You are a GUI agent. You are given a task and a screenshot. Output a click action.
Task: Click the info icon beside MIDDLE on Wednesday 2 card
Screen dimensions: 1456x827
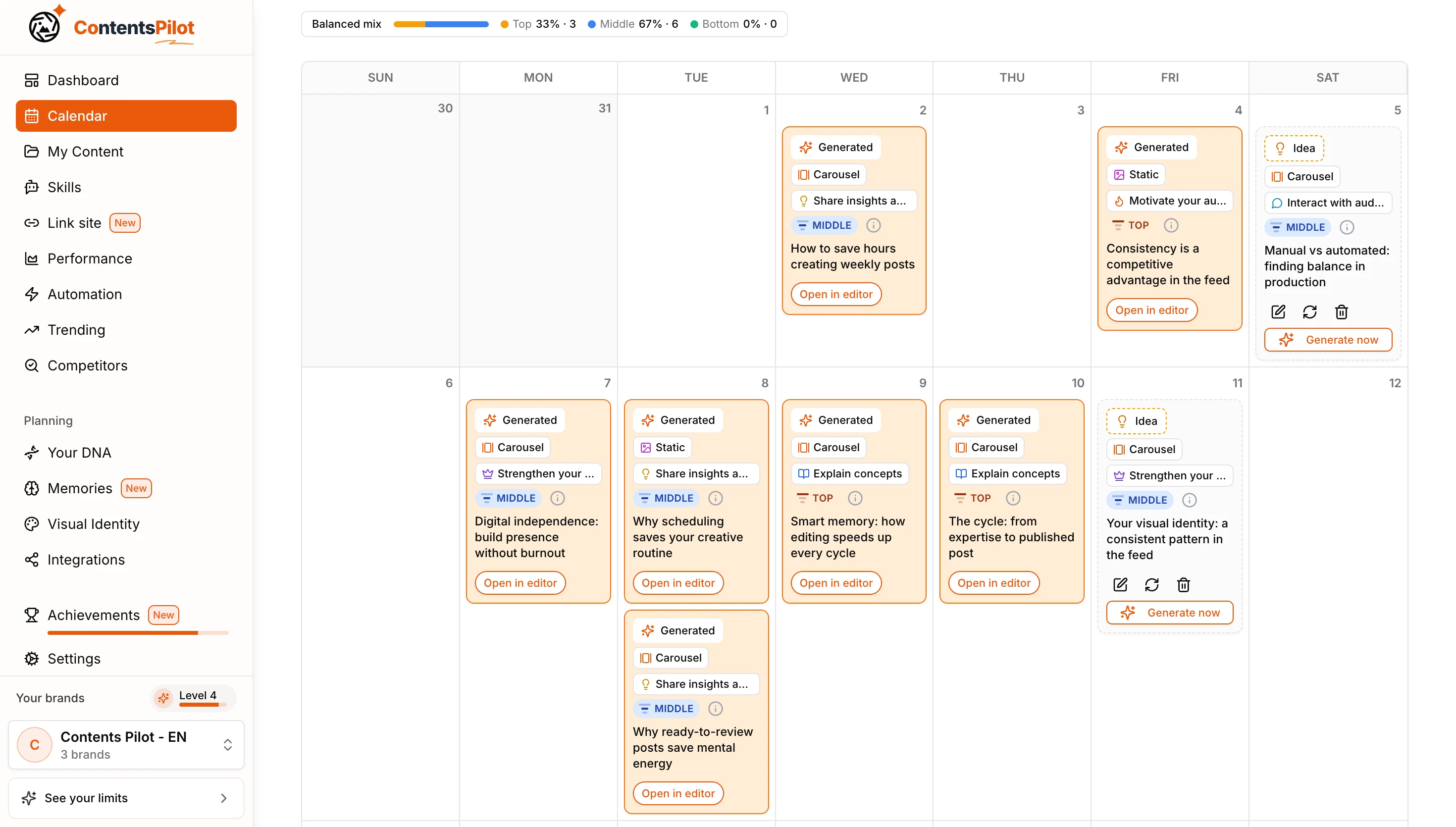(874, 225)
